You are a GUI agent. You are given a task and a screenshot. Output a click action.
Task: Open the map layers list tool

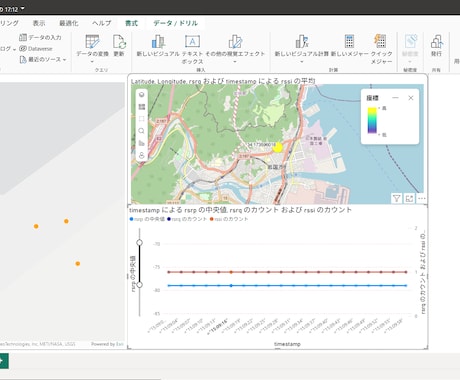pos(142,107)
